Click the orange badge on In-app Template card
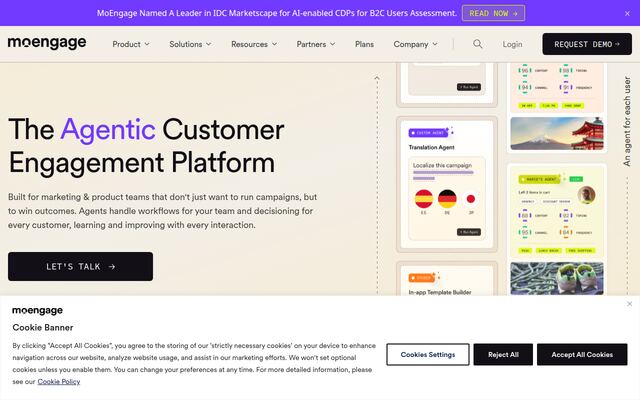Screen dimensions: 640x400 pos(422,278)
